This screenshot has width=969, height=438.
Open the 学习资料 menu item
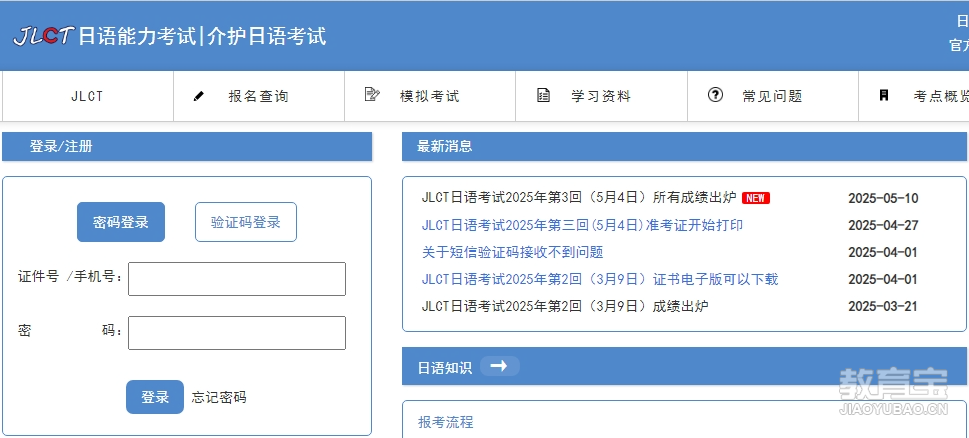point(601,96)
